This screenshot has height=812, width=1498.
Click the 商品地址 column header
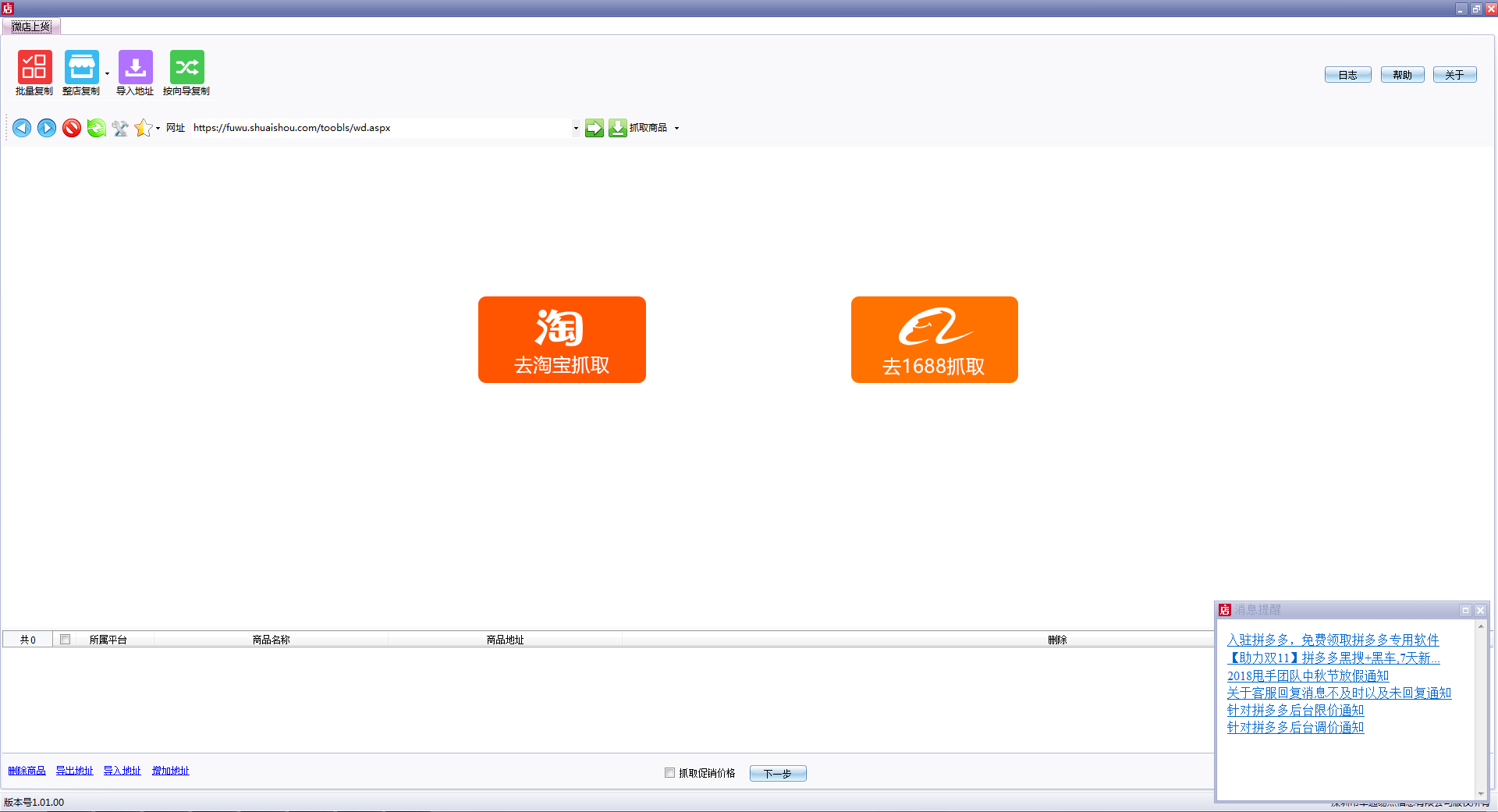[x=505, y=640]
